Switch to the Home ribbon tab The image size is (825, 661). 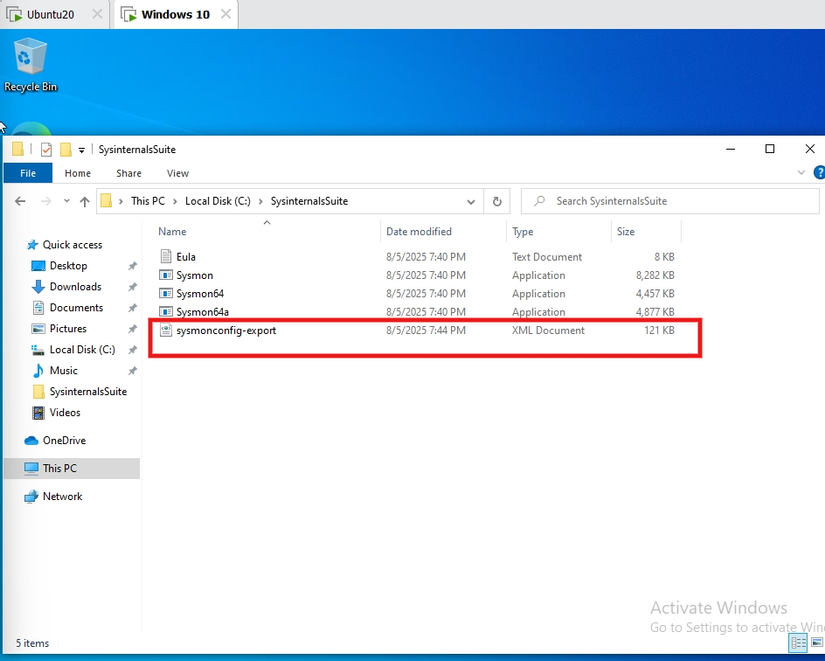click(77, 173)
